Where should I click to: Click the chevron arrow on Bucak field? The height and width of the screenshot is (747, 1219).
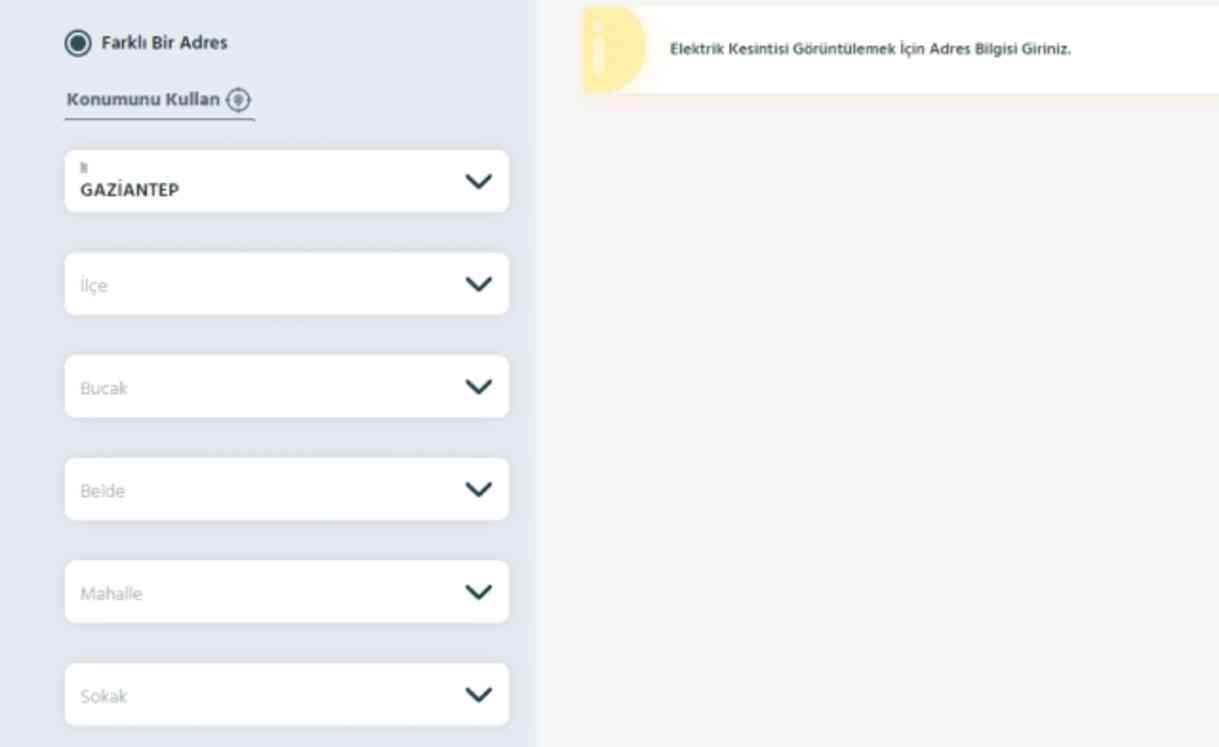pyautogui.click(x=479, y=386)
